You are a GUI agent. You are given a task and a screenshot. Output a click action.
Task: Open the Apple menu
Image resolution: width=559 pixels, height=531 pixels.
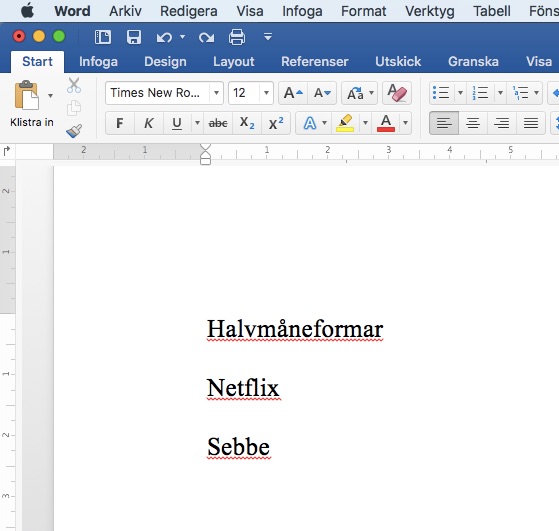pos(27,11)
